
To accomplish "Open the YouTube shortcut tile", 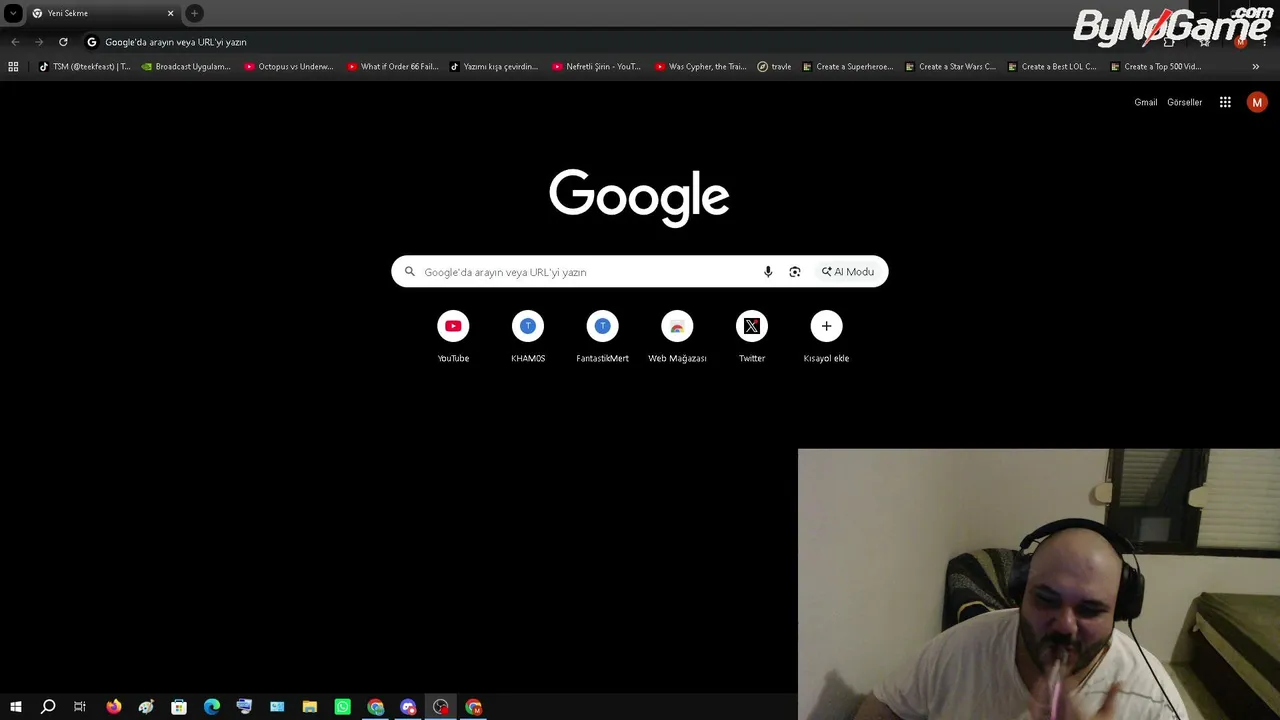I will coord(453,337).
